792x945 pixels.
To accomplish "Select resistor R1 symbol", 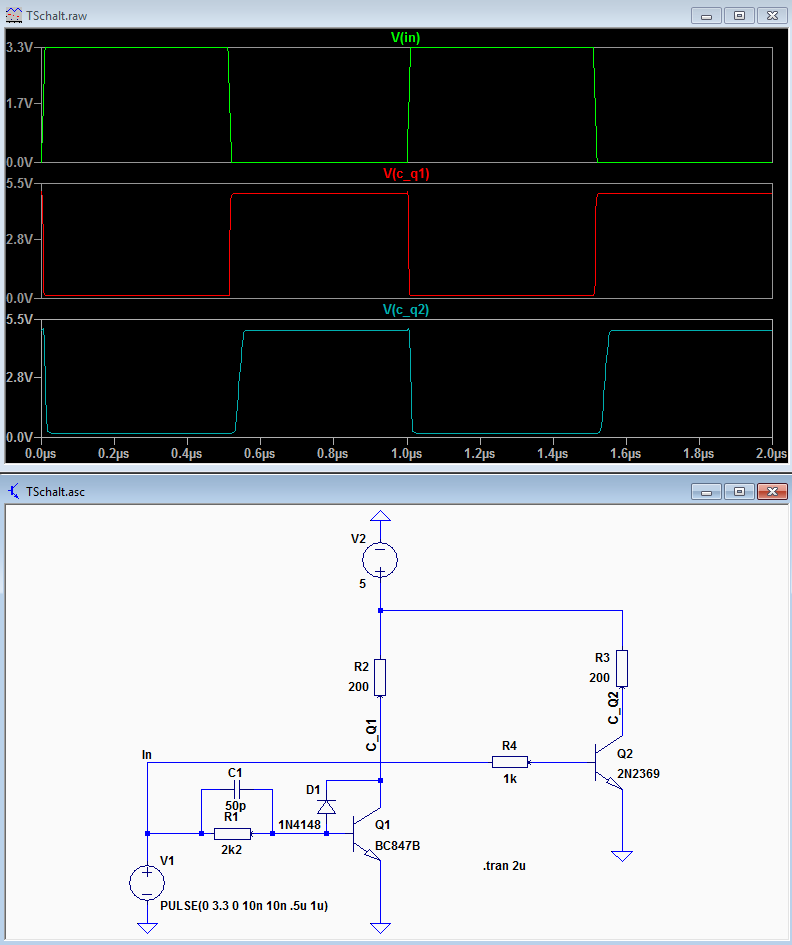I will [233, 834].
